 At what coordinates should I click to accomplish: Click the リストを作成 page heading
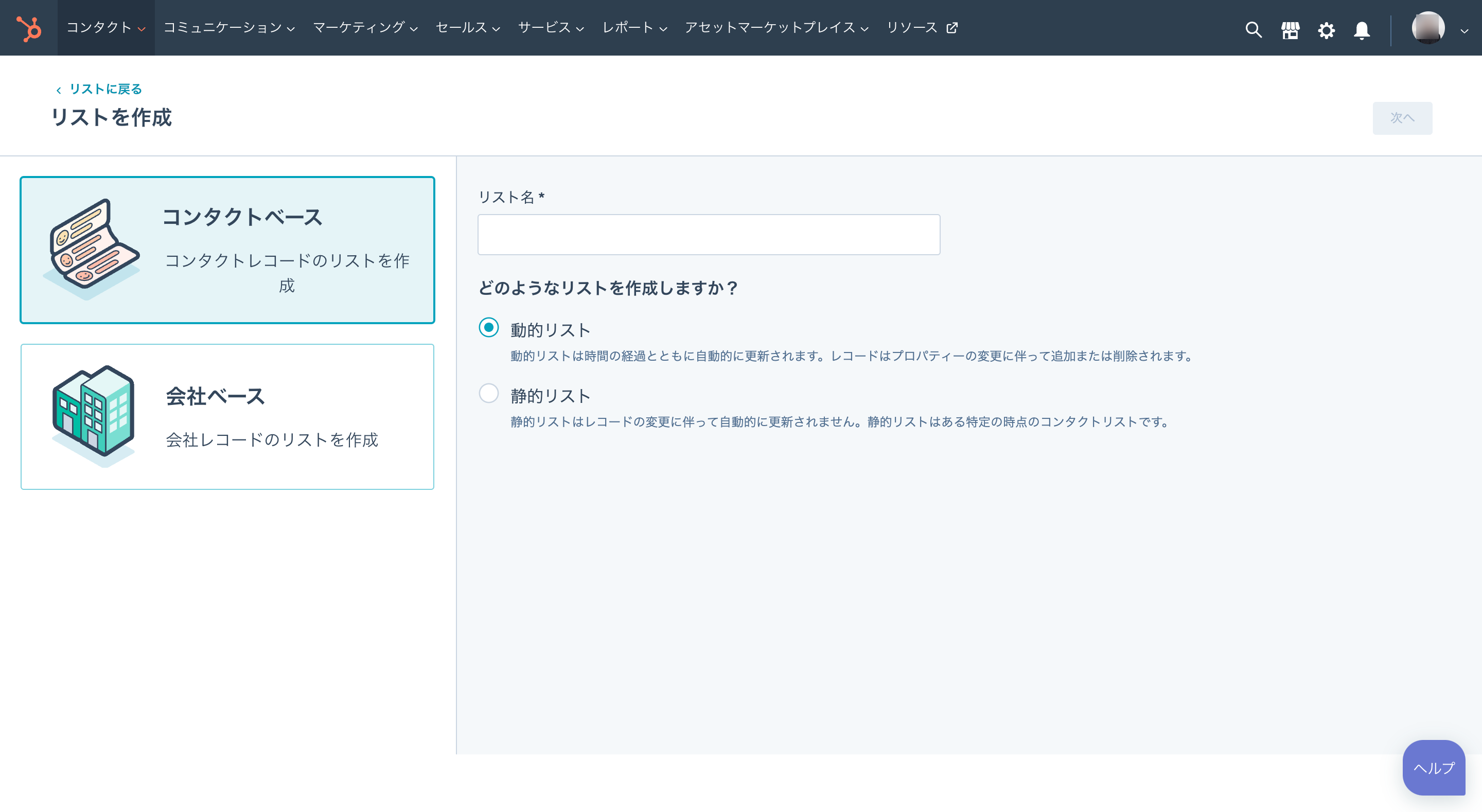coord(112,117)
